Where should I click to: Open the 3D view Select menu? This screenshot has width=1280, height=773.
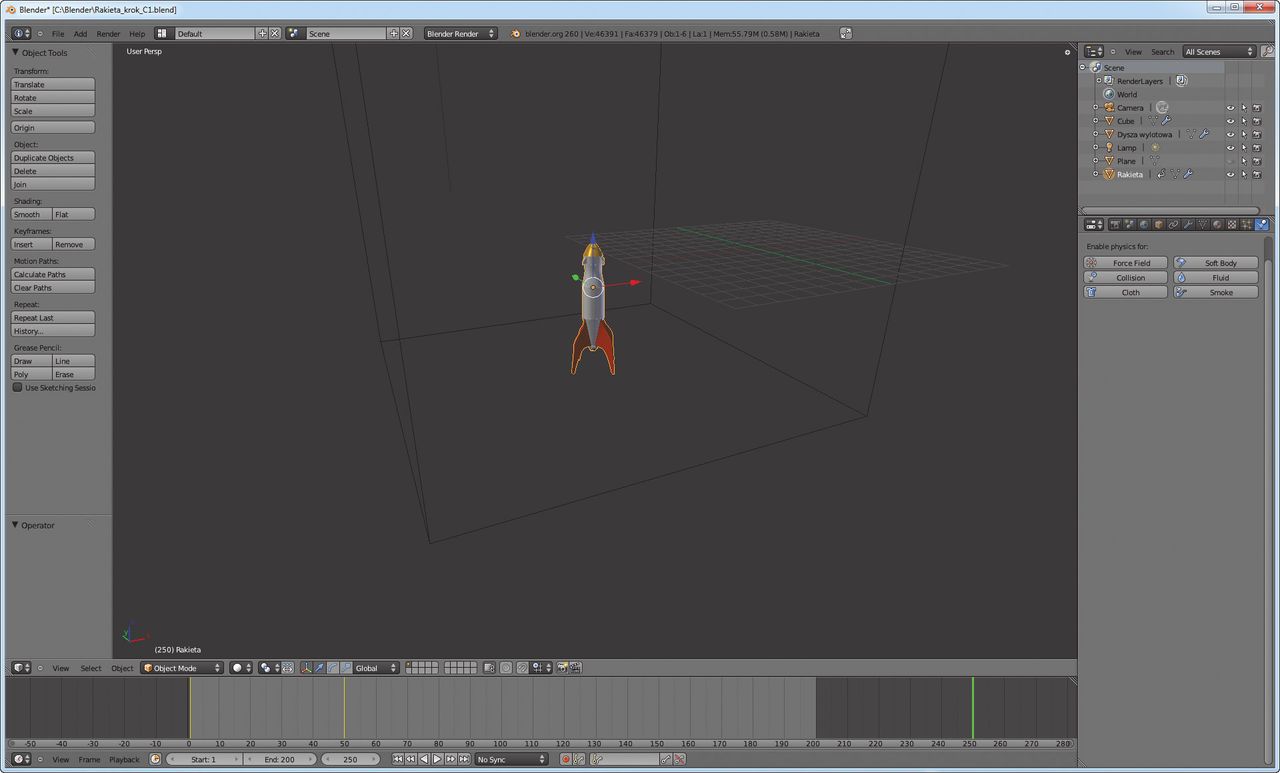(91, 667)
